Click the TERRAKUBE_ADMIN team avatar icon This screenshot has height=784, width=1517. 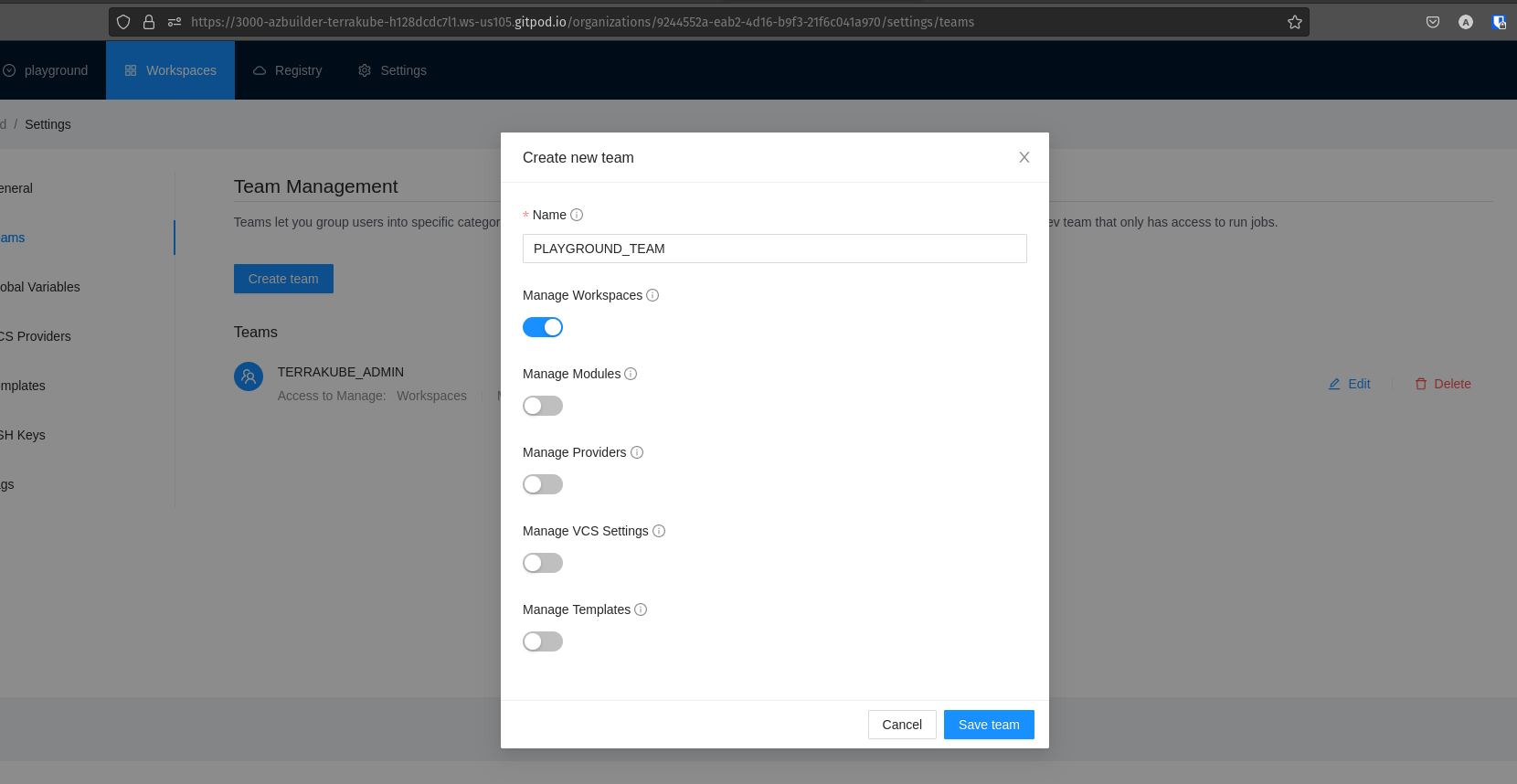coord(249,376)
